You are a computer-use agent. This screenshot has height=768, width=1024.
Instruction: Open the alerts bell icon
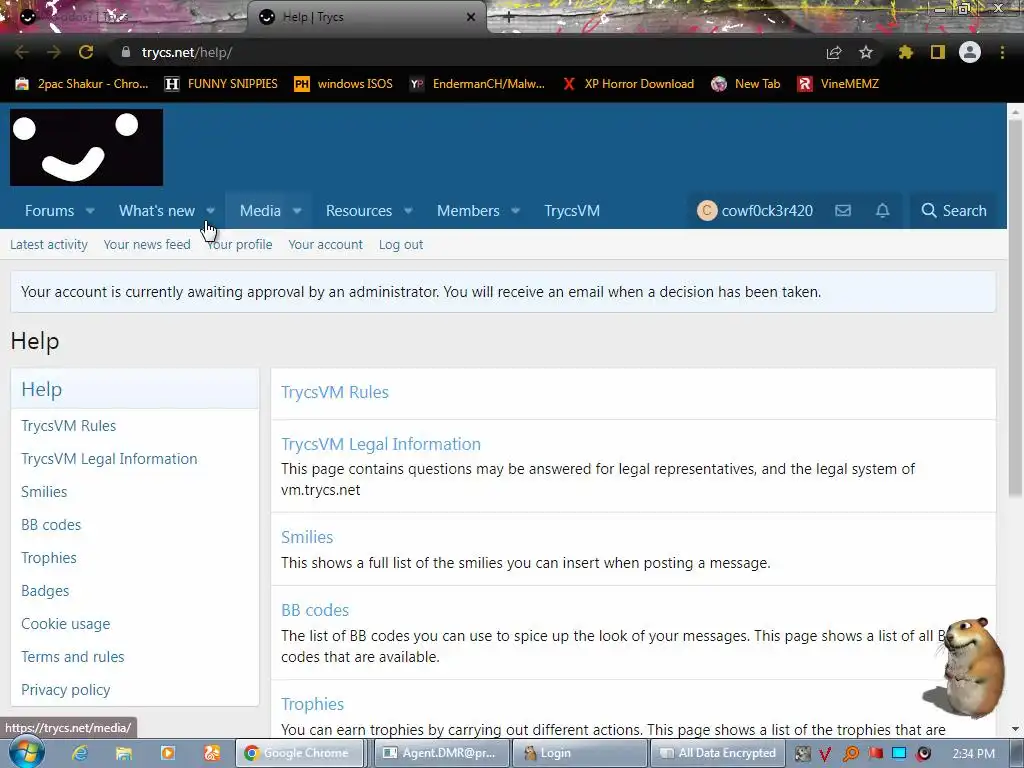[882, 210]
